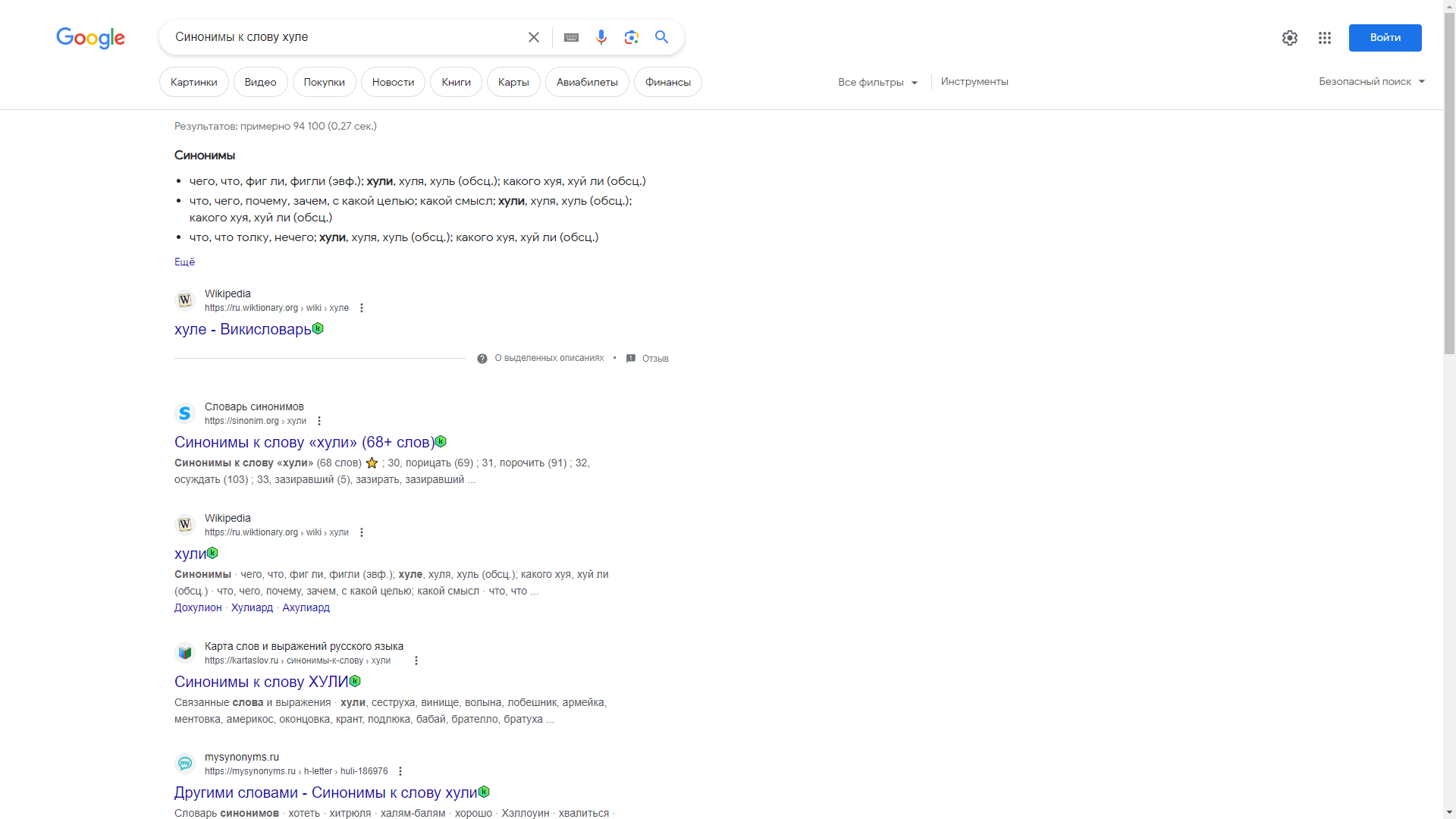Screen dimensions: 1456x819
Task: Click green badge next to хуле - Викисловарь
Action: click(x=318, y=328)
